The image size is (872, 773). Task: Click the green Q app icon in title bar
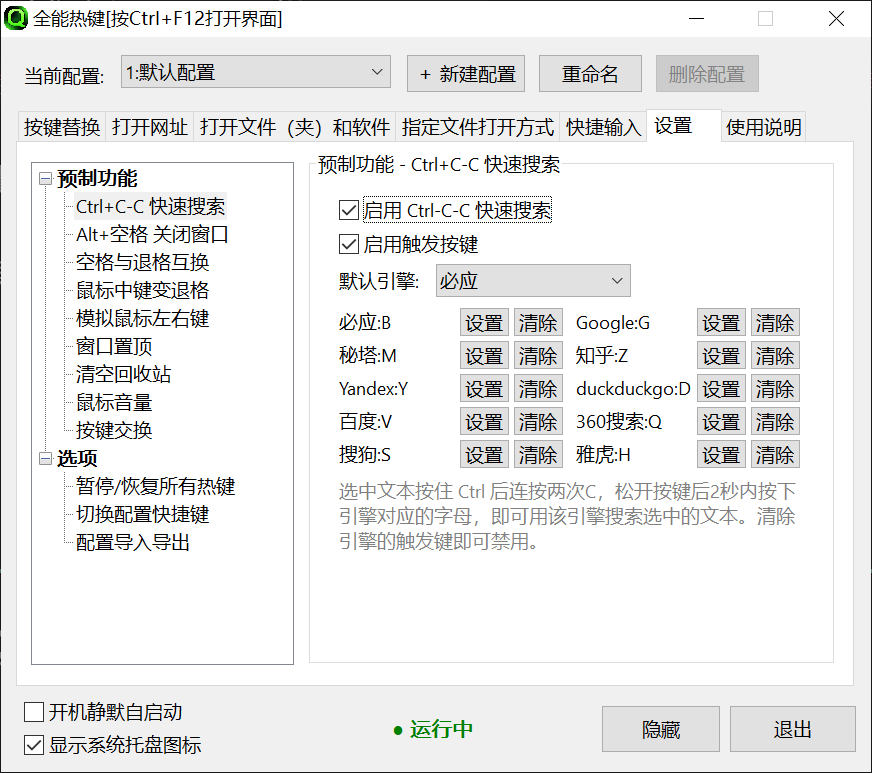(16, 18)
